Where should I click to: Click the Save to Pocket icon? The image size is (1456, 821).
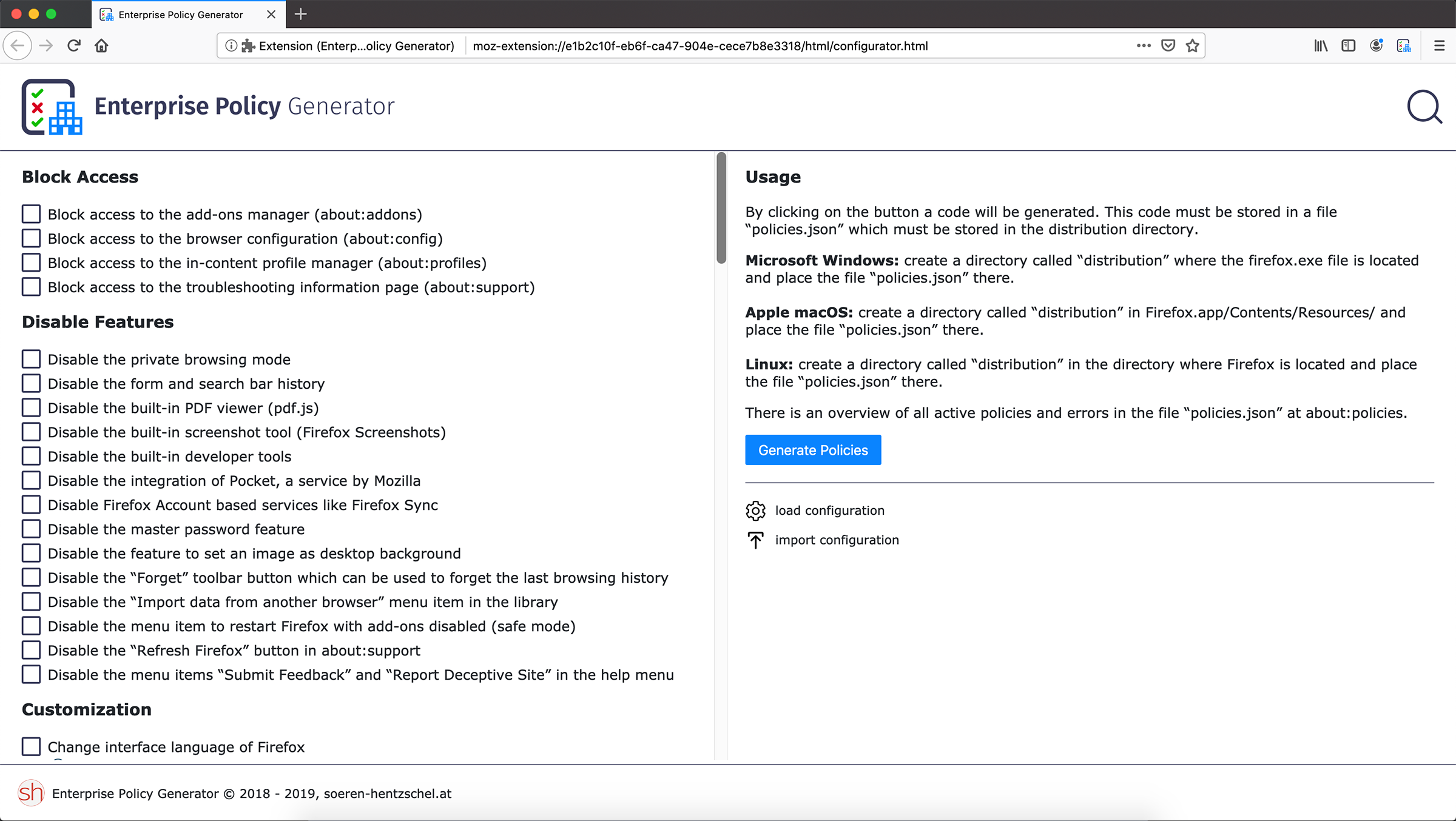point(1168,45)
